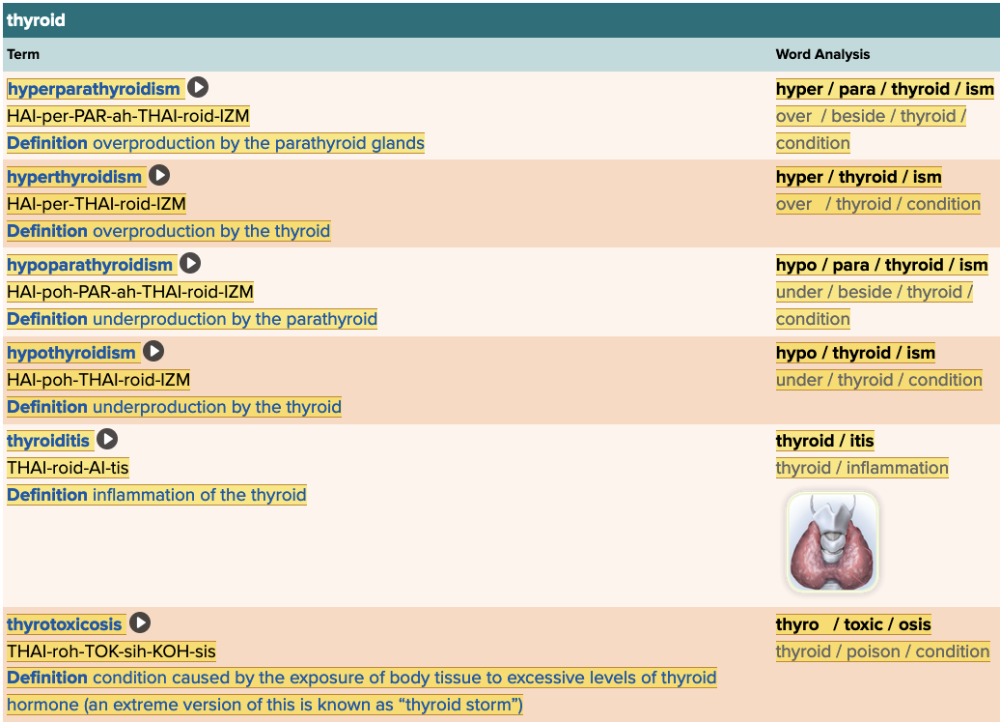Screen dimensions: 1000x723
Task: Open the thyroiditis term link
Action: [x=48, y=441]
